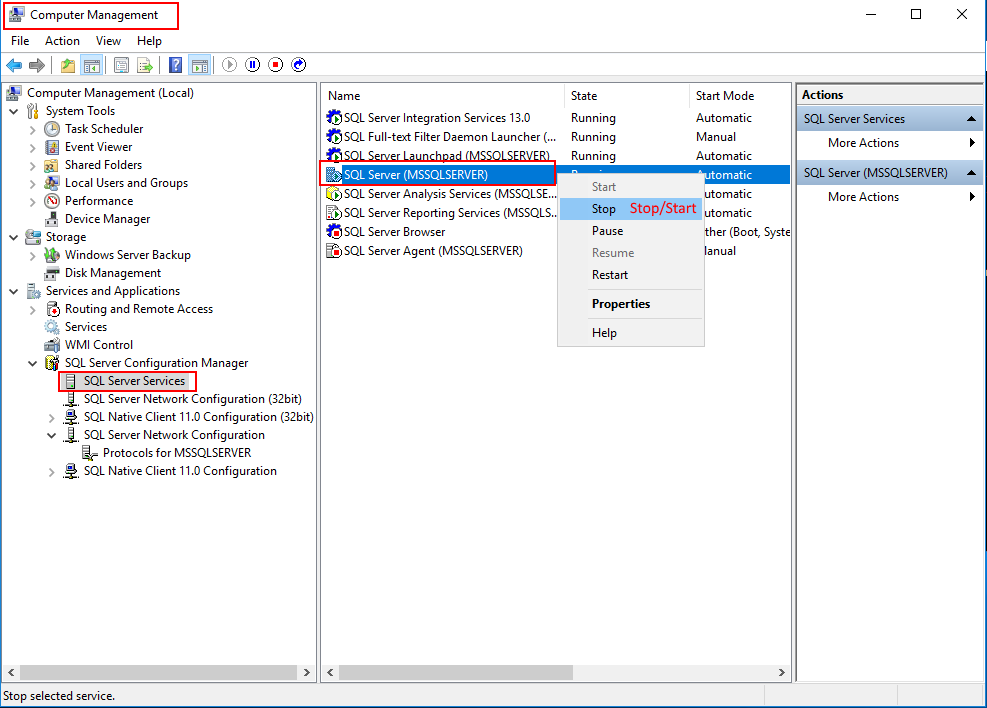Image resolution: width=987 pixels, height=708 pixels.
Task: Sort by the Start Mode column header
Action: 740,96
